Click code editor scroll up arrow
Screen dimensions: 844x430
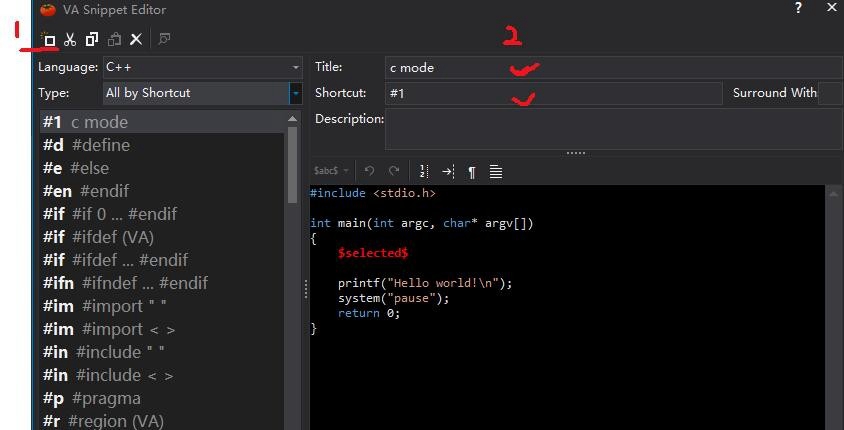pos(833,193)
